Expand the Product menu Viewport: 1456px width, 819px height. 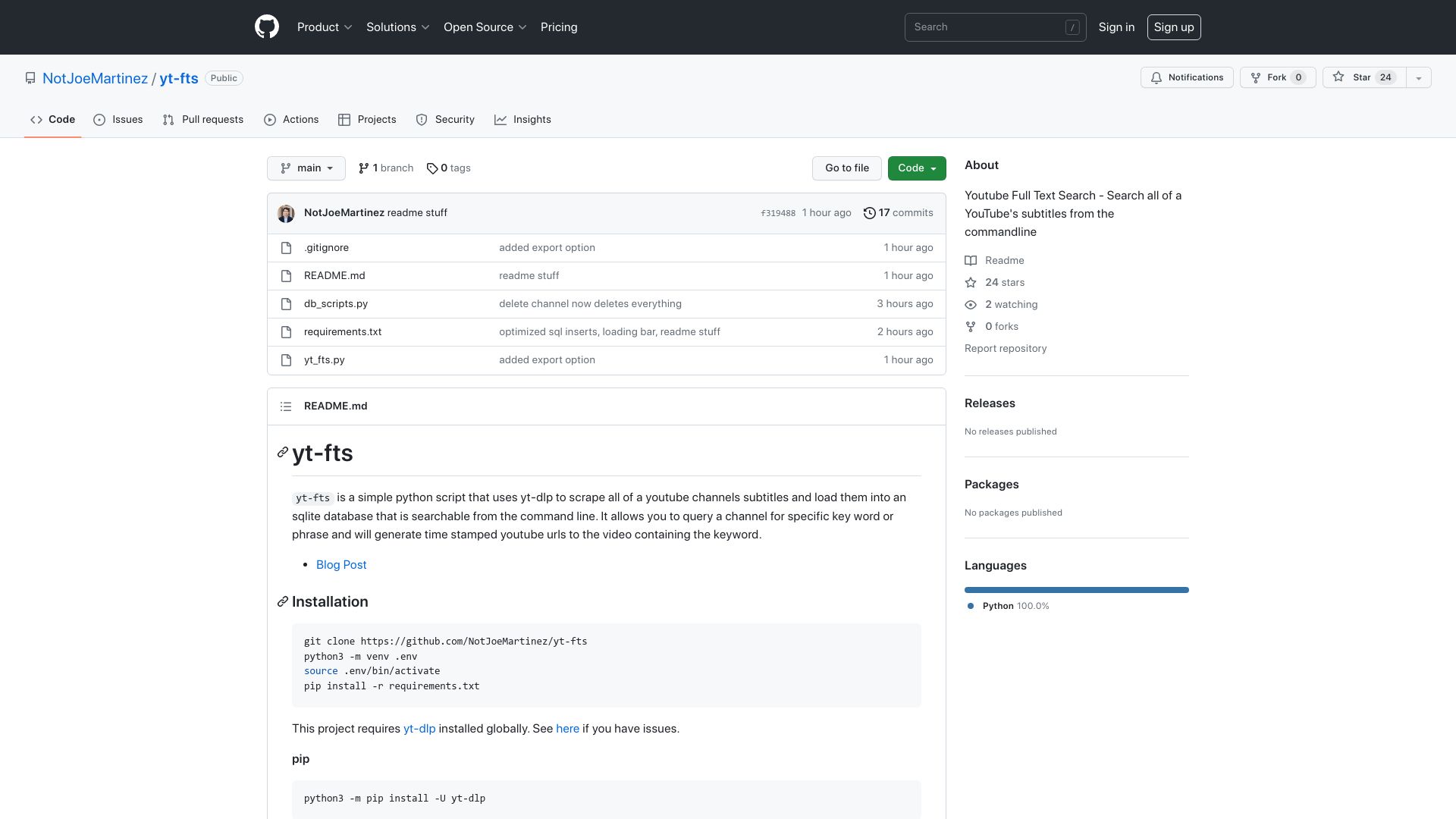325,27
